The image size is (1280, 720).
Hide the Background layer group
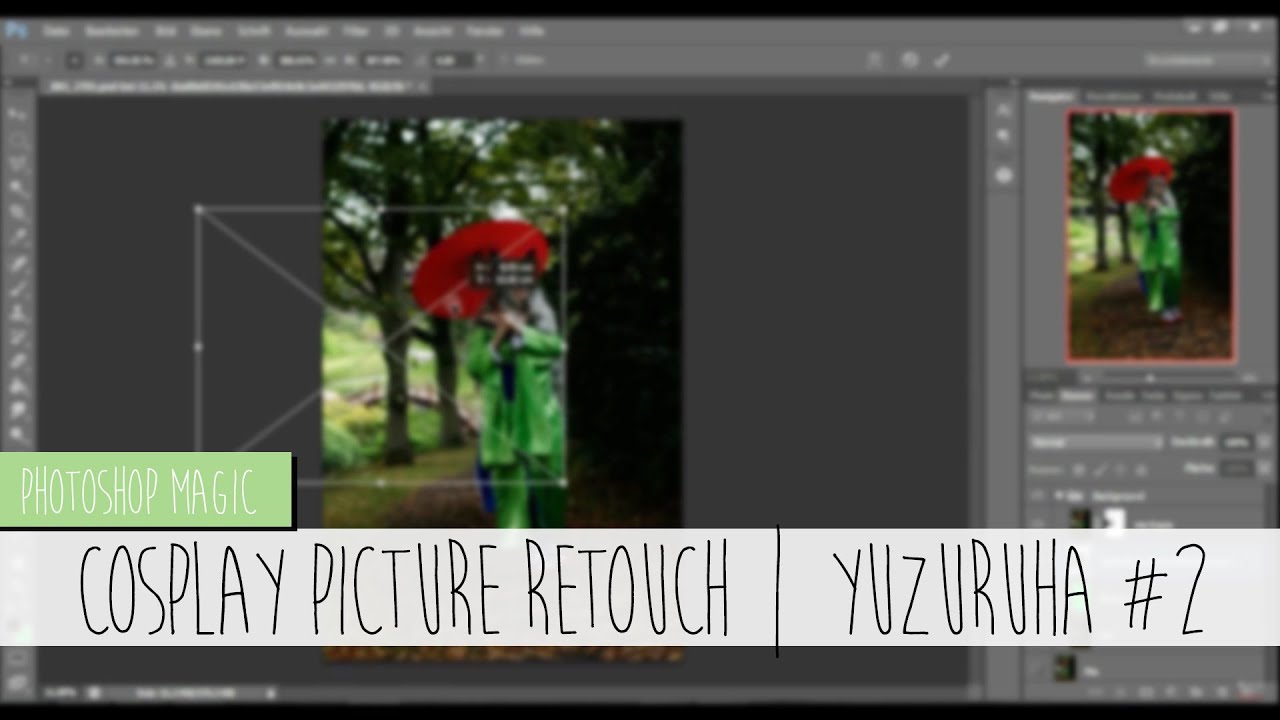click(x=1037, y=495)
